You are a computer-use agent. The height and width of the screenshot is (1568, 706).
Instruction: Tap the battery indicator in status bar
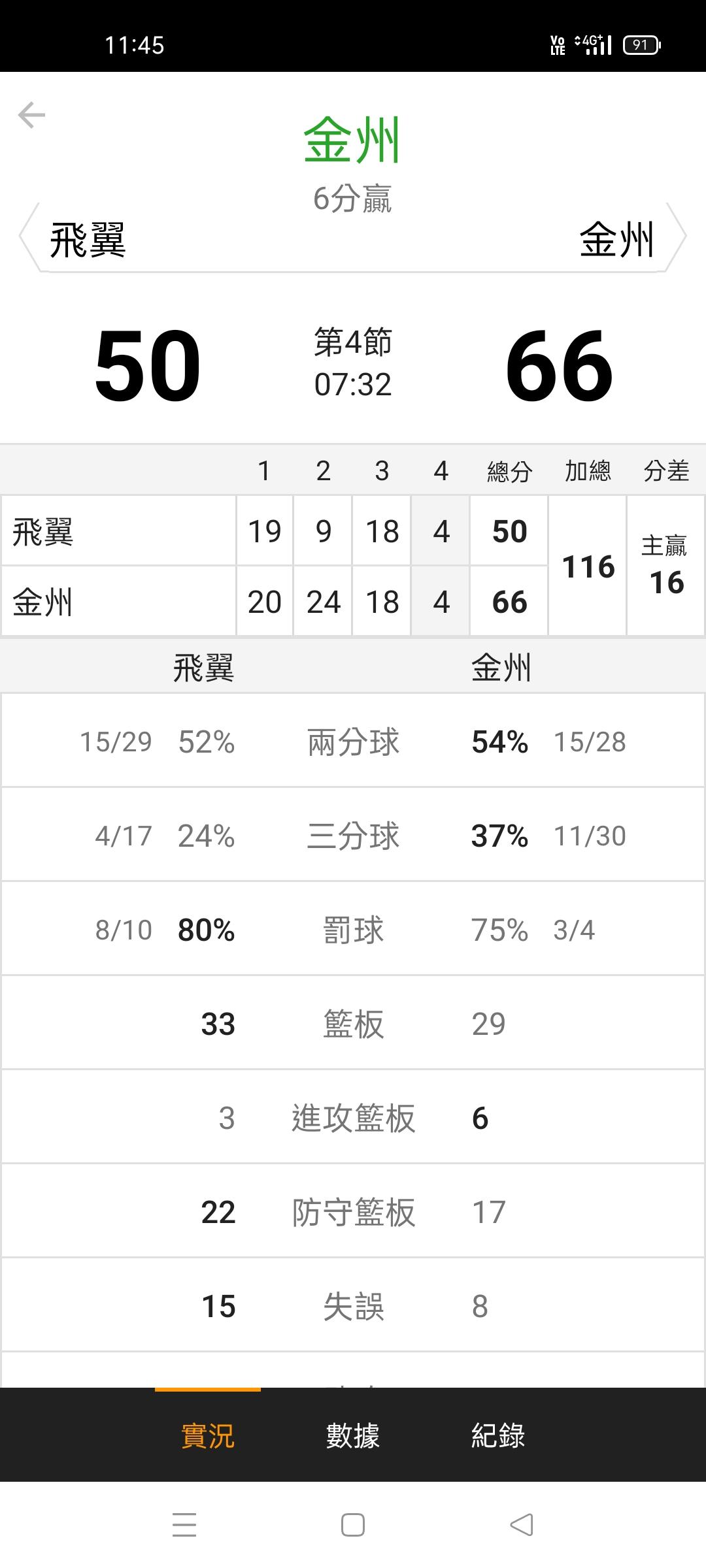pyautogui.click(x=642, y=45)
